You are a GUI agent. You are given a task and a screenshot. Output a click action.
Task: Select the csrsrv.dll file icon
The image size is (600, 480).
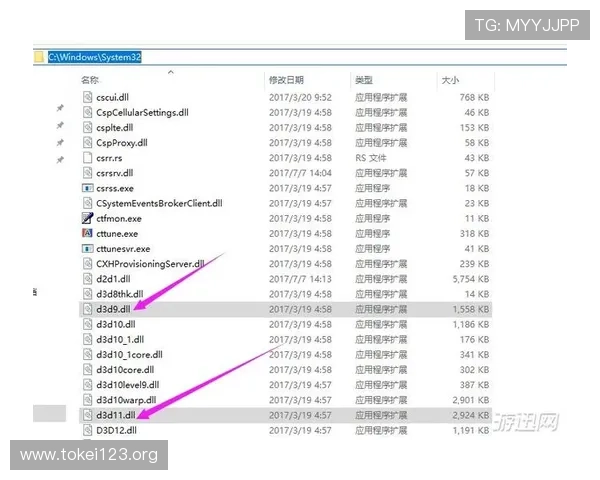88,173
